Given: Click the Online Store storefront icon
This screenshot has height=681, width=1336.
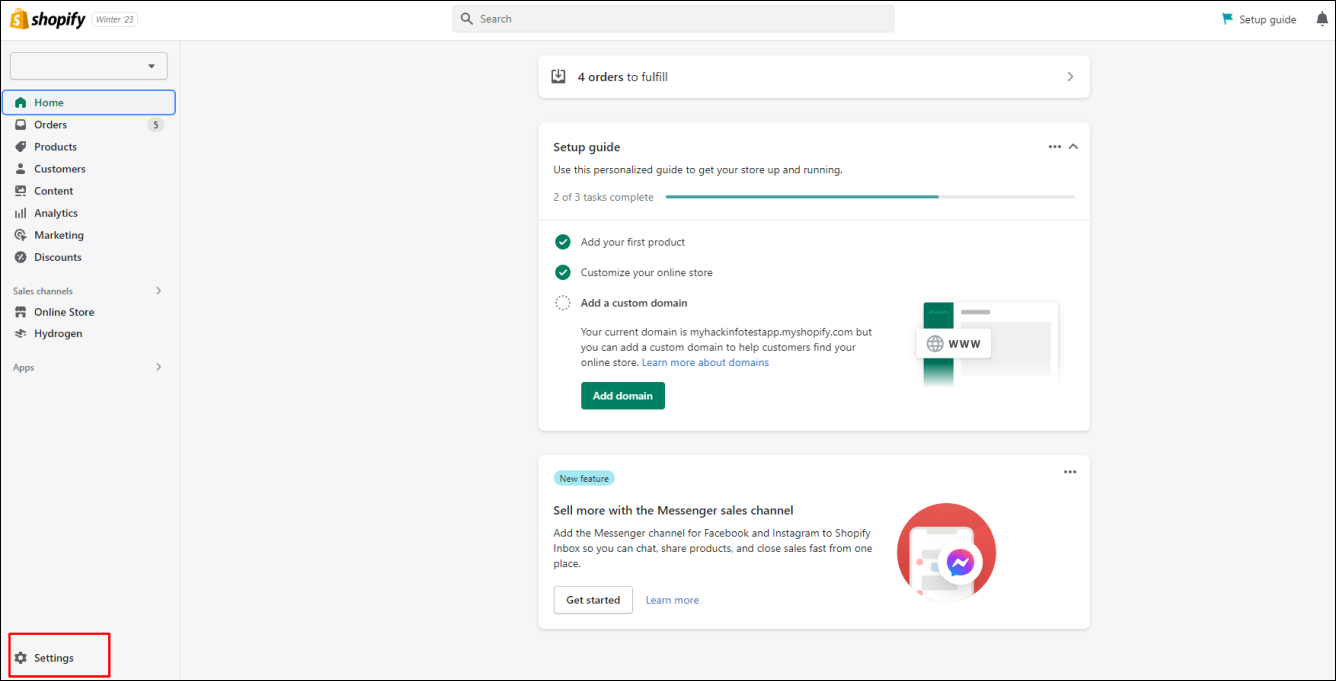Looking at the screenshot, I should 20,312.
